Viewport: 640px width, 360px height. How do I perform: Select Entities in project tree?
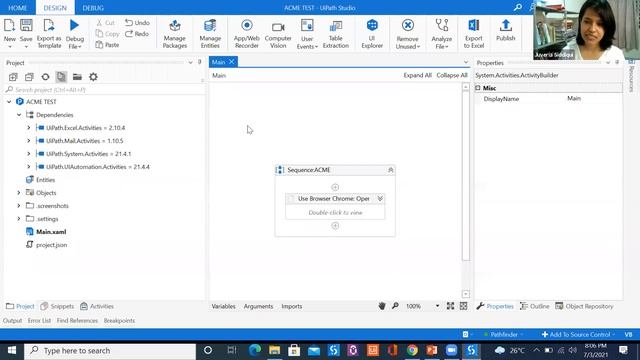pyautogui.click(x=45, y=180)
